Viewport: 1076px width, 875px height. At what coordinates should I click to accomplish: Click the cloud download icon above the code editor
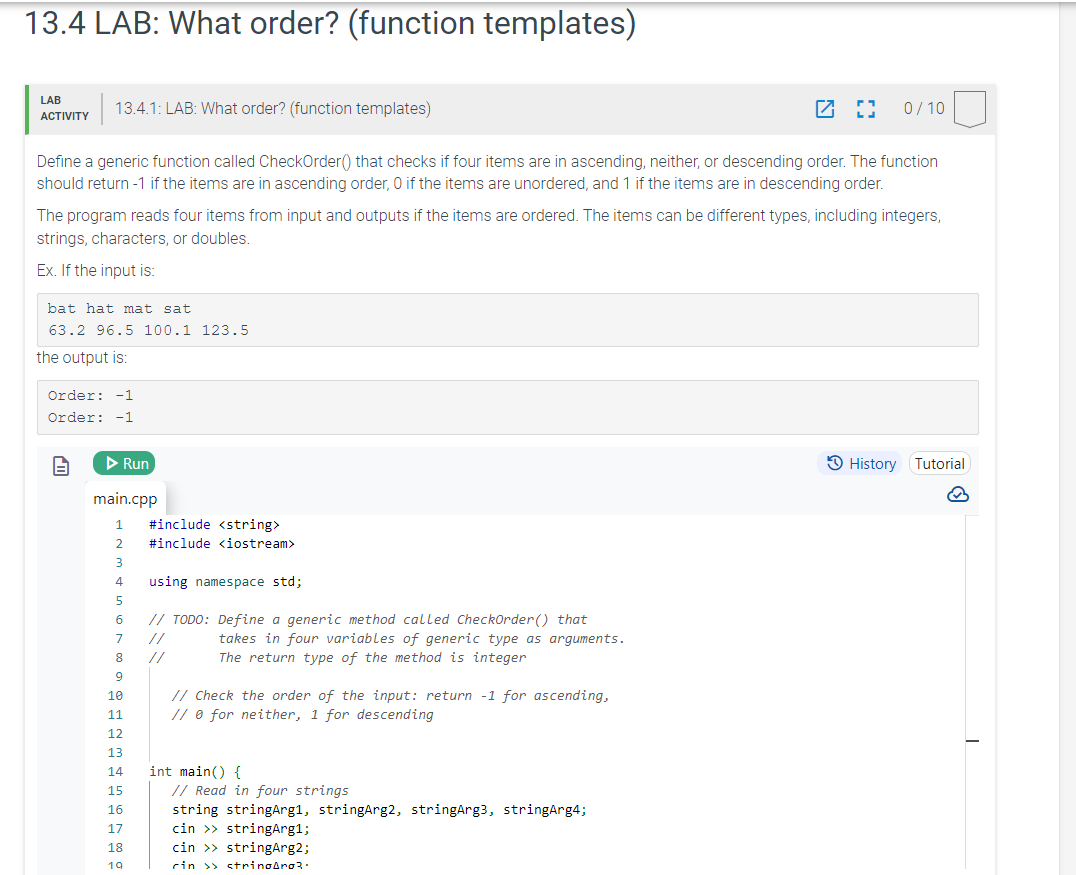click(957, 494)
